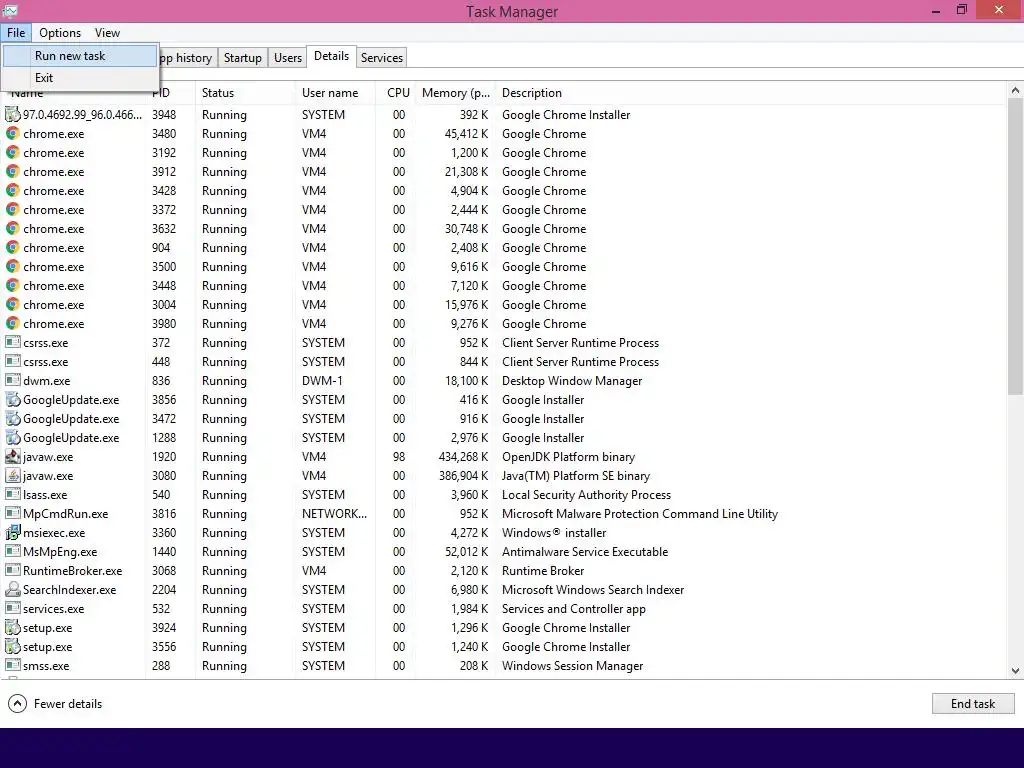The height and width of the screenshot is (768, 1024).
Task: Click the OpenJDK javaw.exe icon for PID 1920
Action: [12, 456]
